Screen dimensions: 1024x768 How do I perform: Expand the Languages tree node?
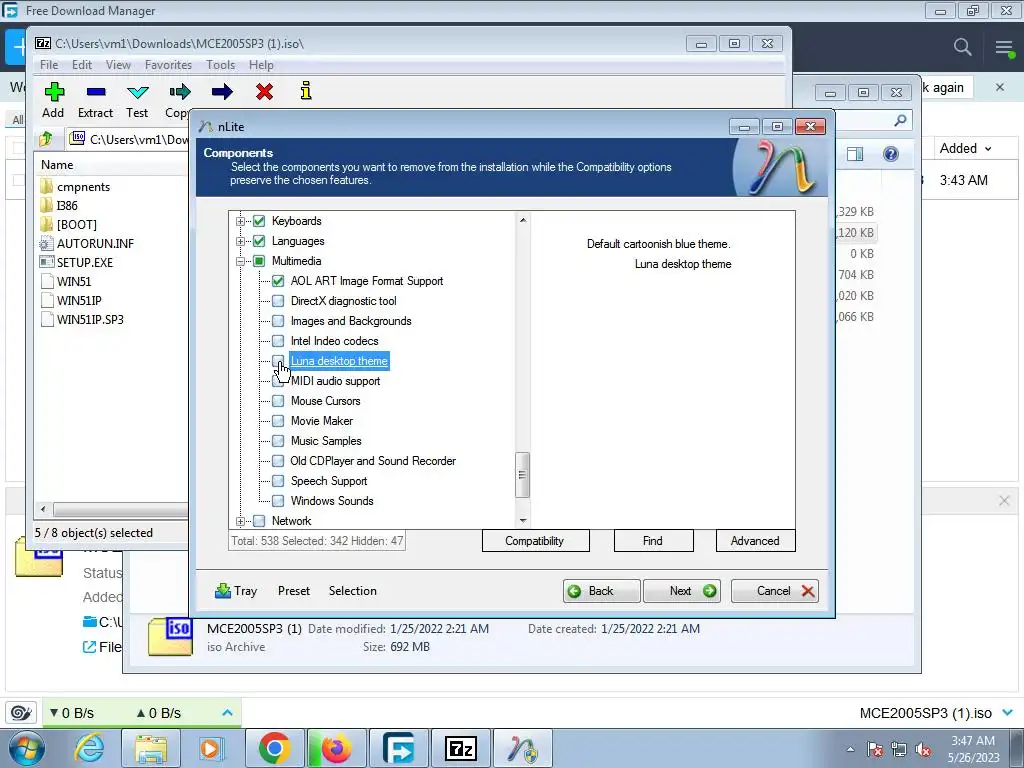[x=240, y=242]
